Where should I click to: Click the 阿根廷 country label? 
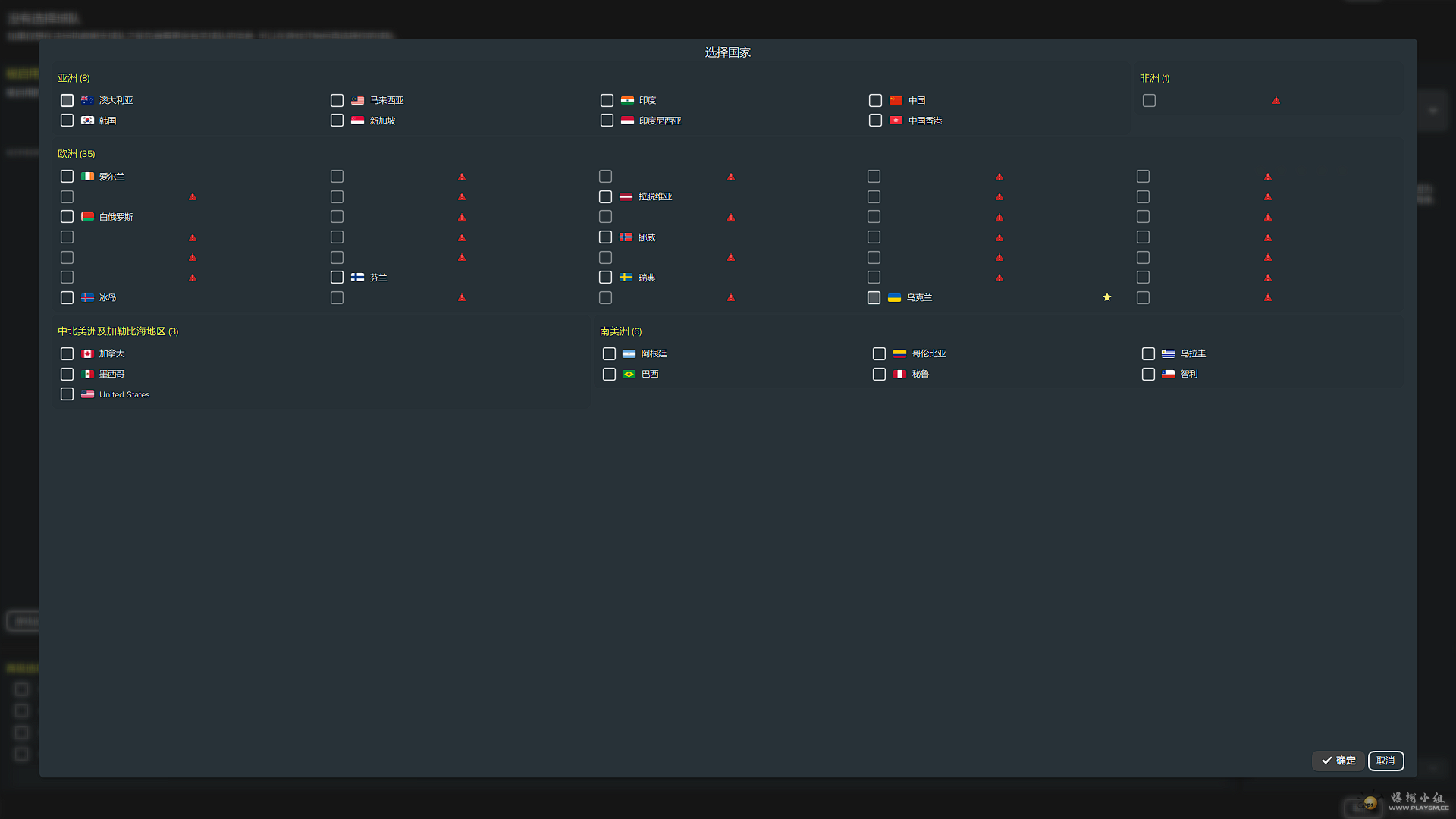[x=654, y=354]
